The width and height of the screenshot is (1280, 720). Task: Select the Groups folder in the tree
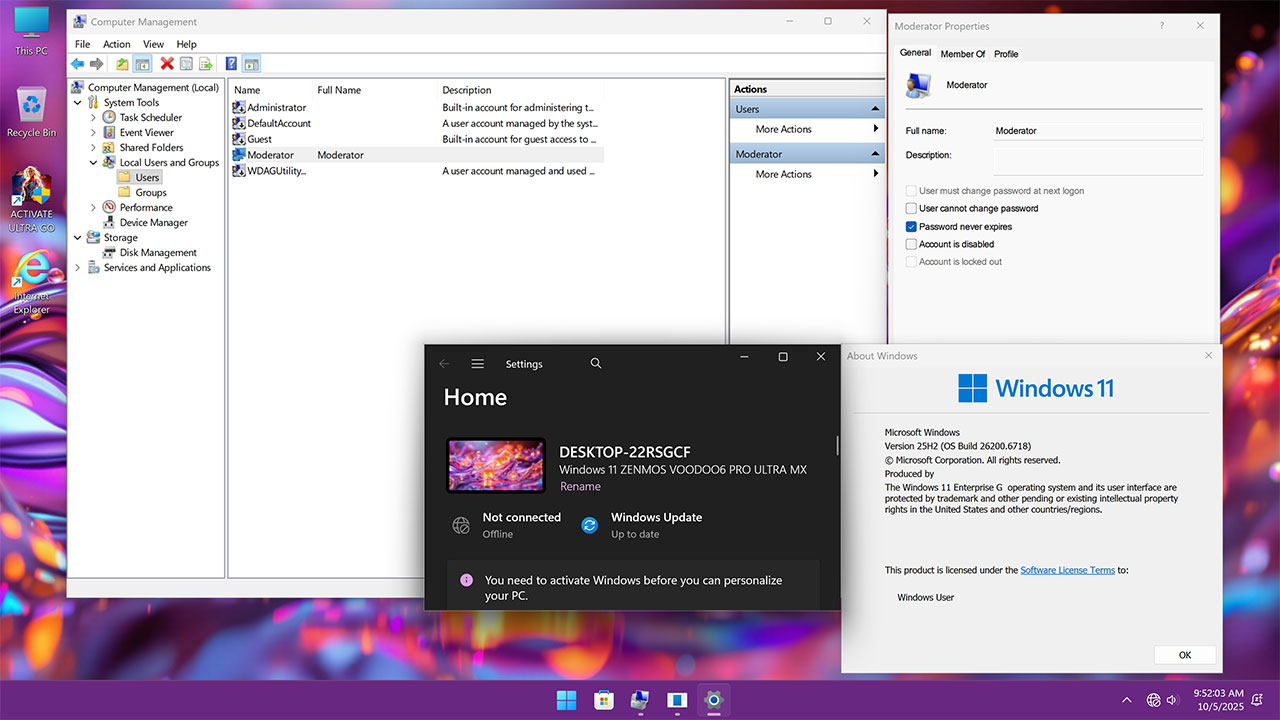point(151,192)
